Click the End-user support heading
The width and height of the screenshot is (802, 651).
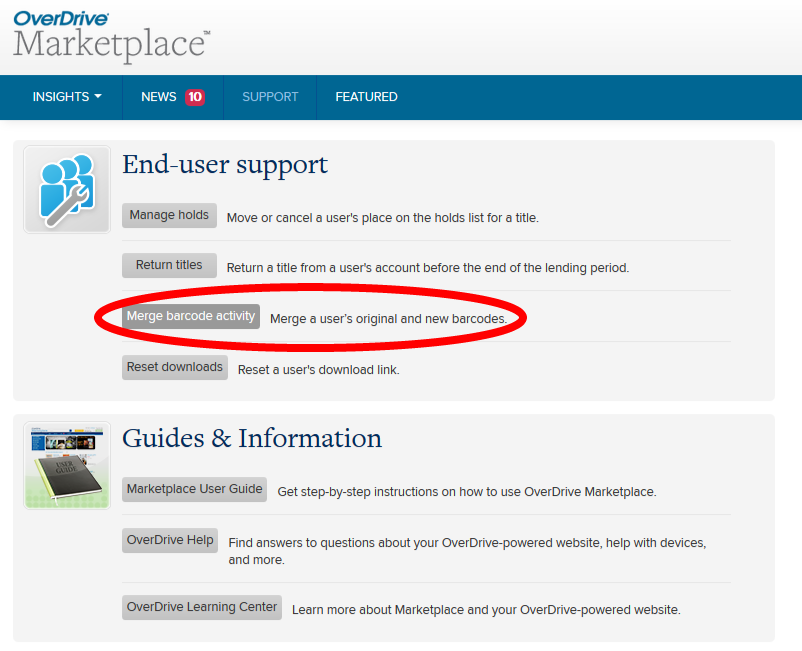pyautogui.click(x=225, y=165)
